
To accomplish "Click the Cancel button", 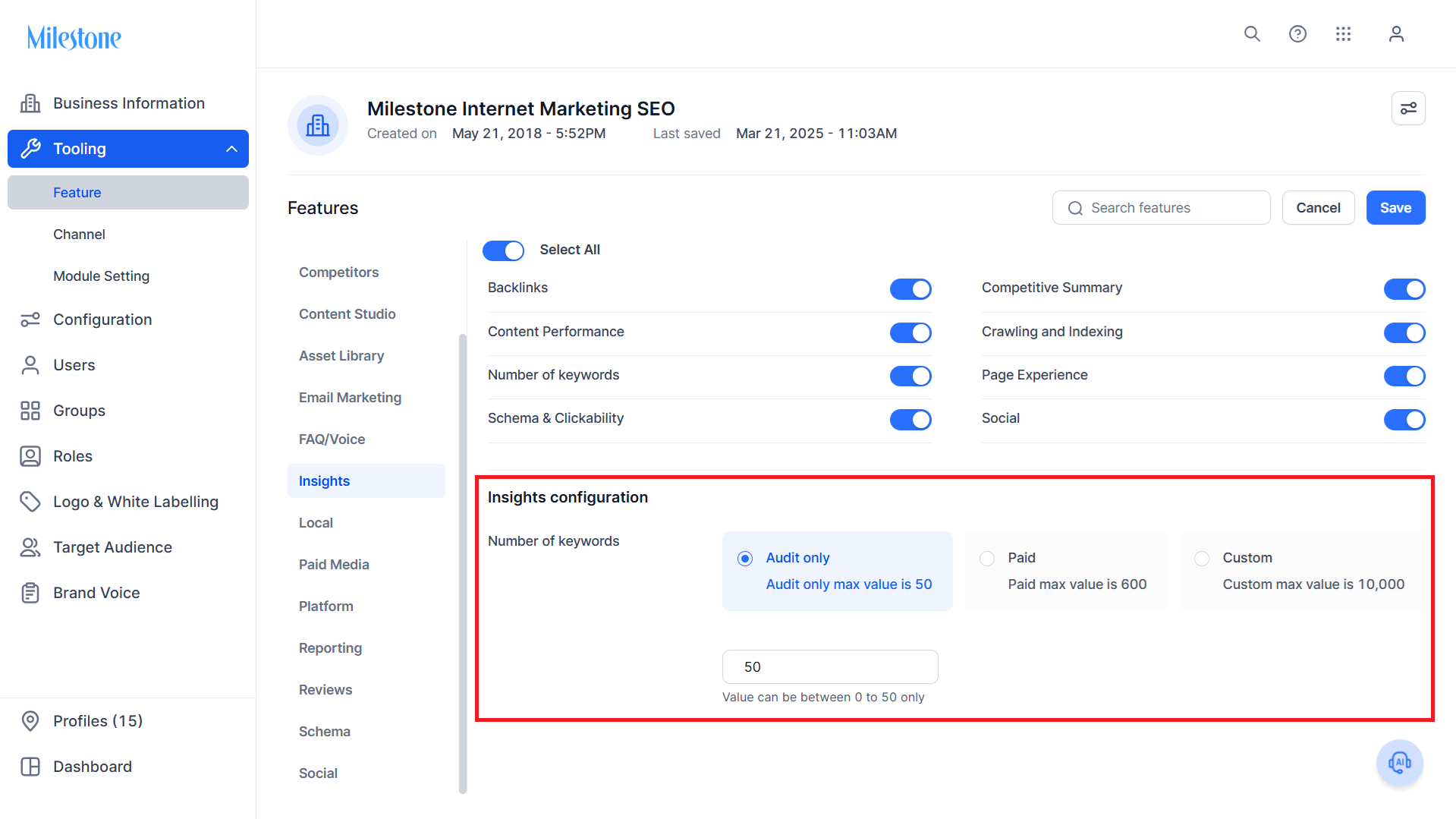I will (1318, 208).
